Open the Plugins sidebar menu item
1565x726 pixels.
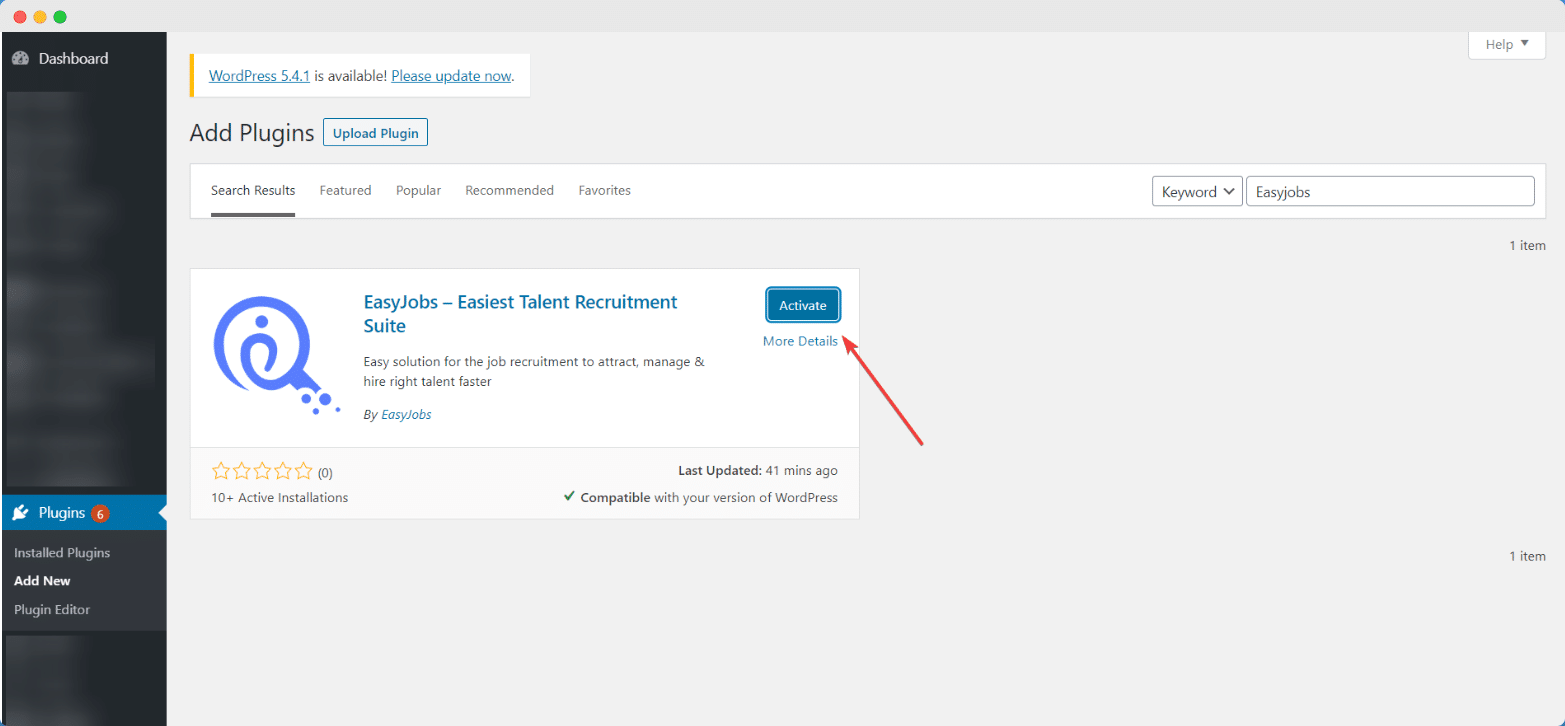coord(83,513)
